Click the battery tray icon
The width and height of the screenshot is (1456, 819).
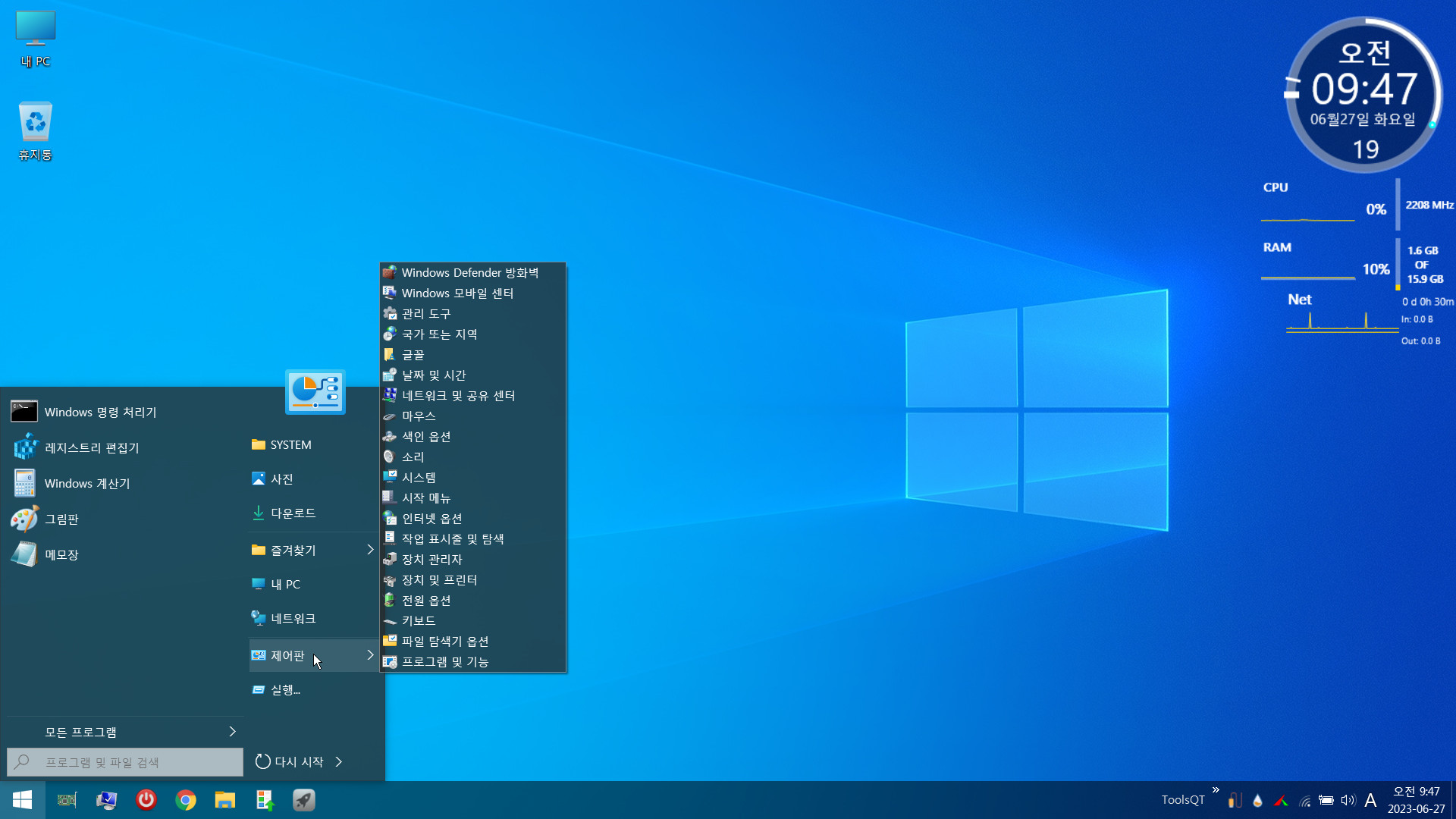click(x=1326, y=800)
